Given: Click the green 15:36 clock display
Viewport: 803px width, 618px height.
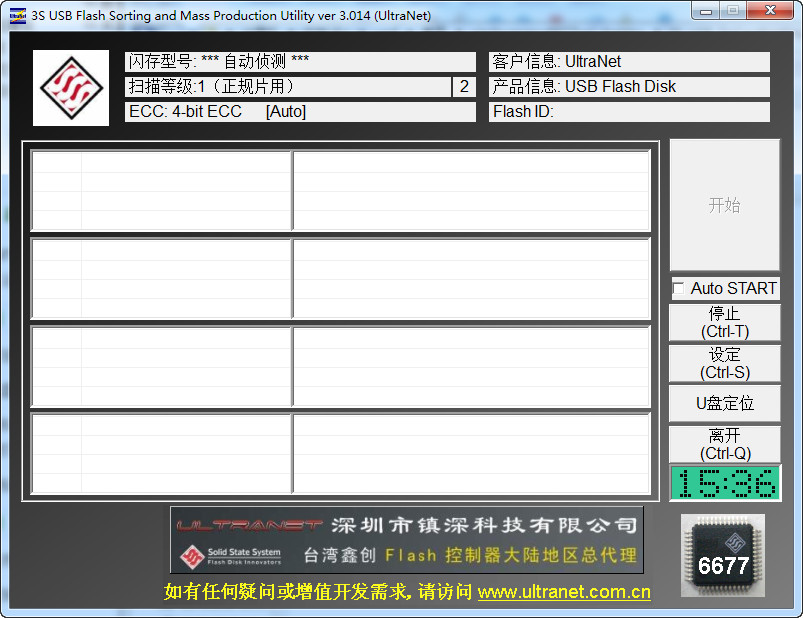Looking at the screenshot, I should coord(725,483).
